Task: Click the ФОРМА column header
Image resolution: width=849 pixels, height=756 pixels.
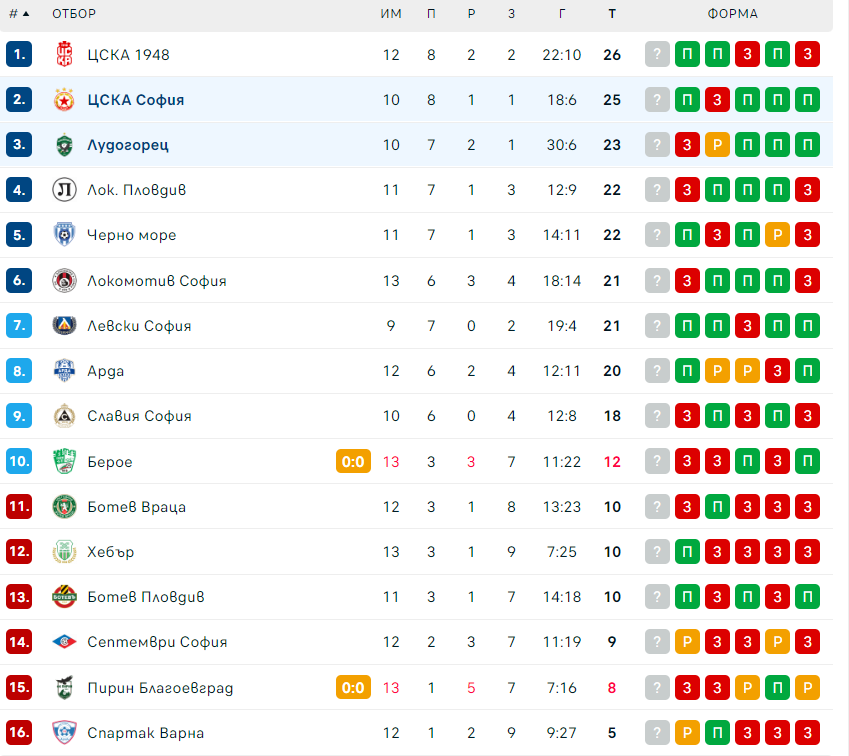Action: coord(733,14)
